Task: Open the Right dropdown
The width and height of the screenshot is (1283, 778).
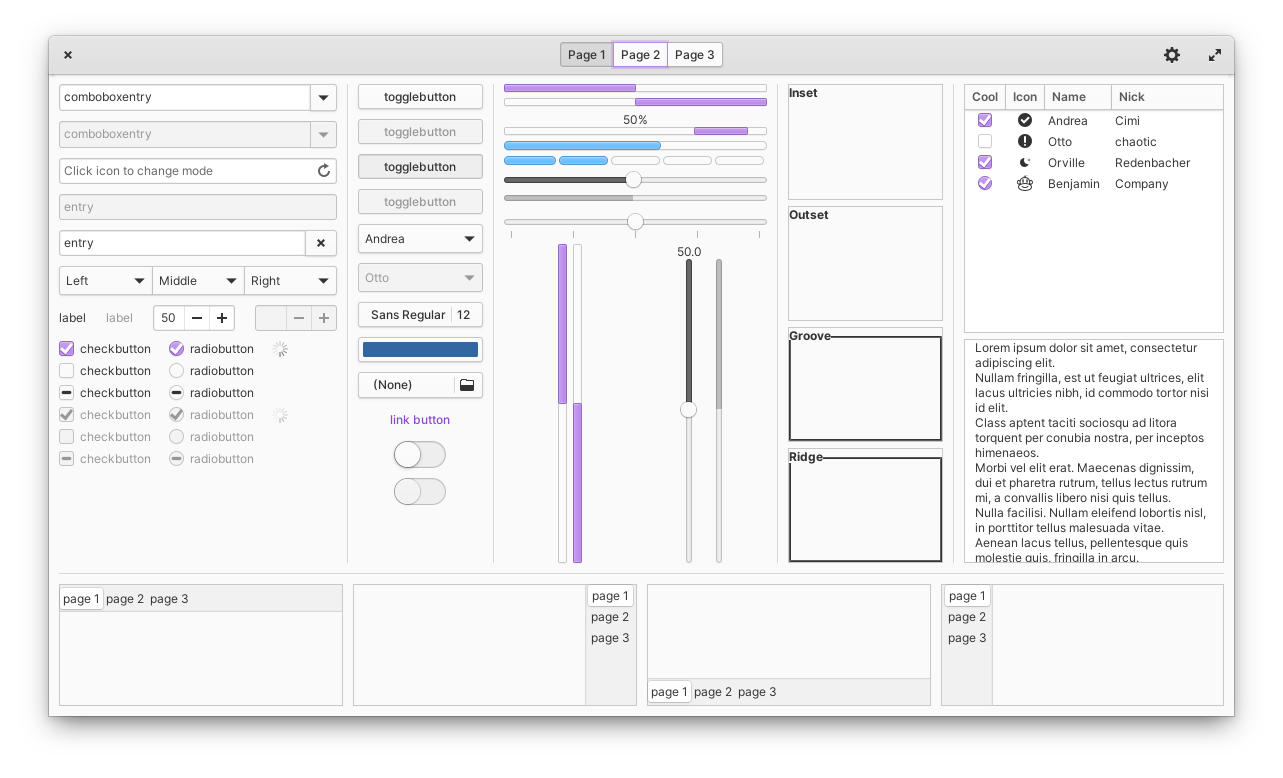Action: point(291,281)
